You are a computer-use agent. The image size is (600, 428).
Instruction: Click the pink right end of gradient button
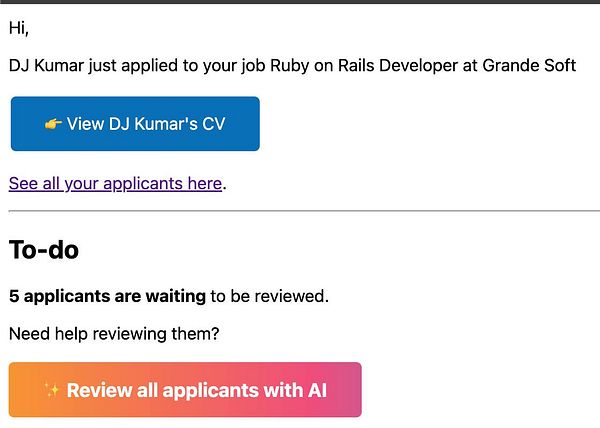tap(351, 390)
